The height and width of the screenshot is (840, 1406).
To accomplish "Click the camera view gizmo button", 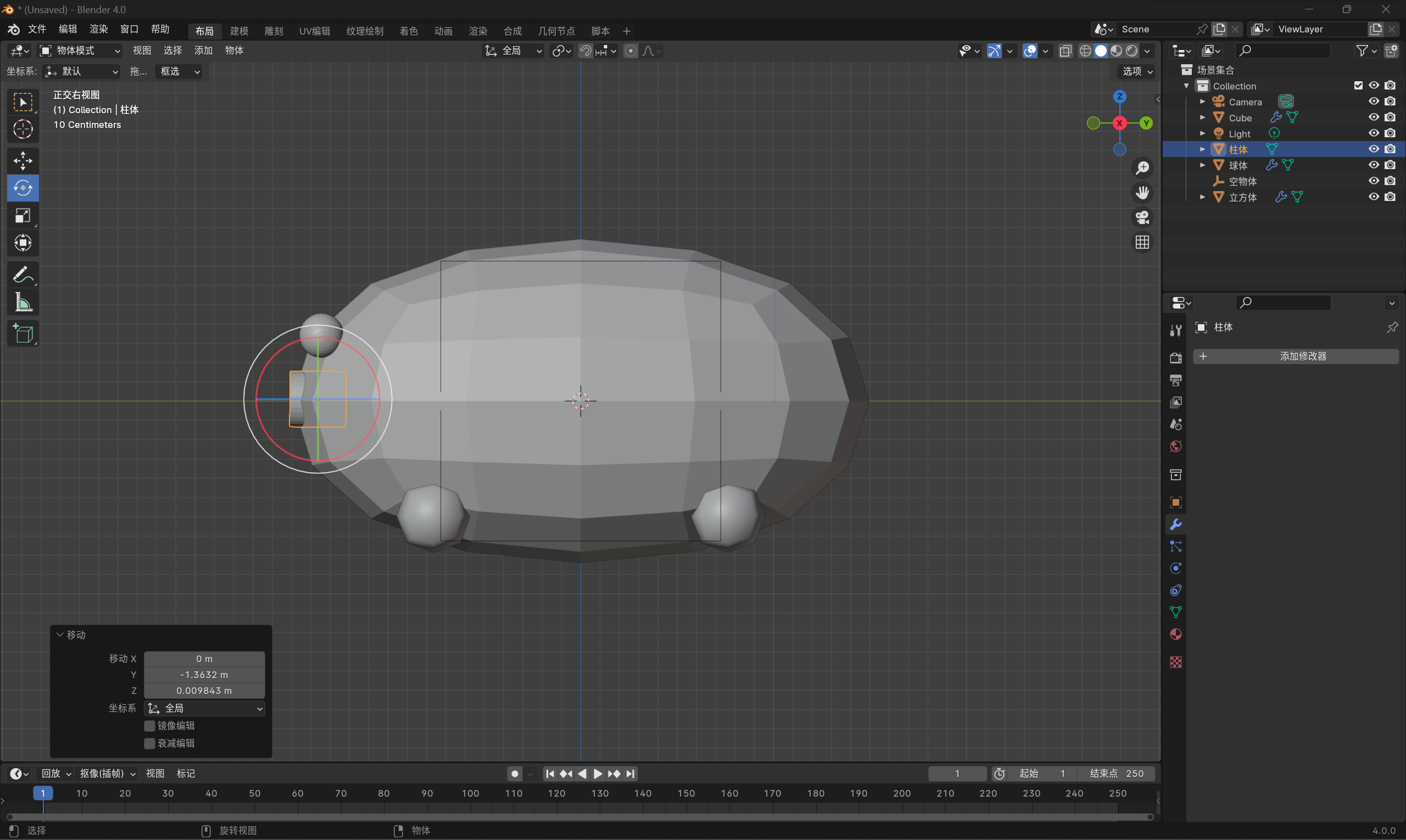I will (1142, 217).
